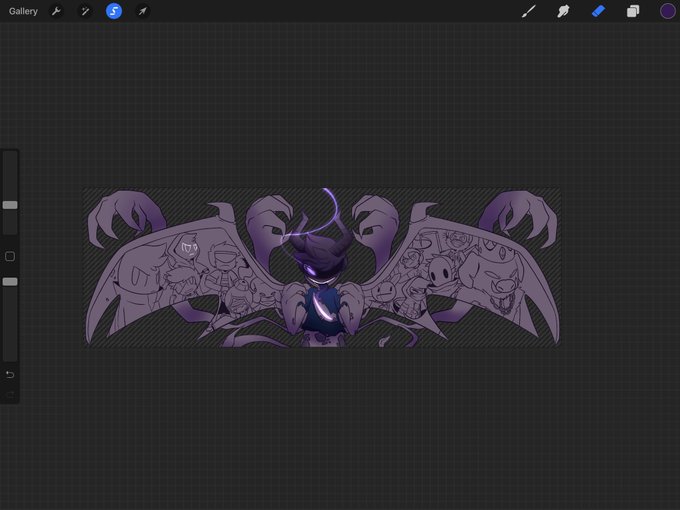The image size is (680, 510).
Task: Toggle the Selection tool
Action: [114, 11]
